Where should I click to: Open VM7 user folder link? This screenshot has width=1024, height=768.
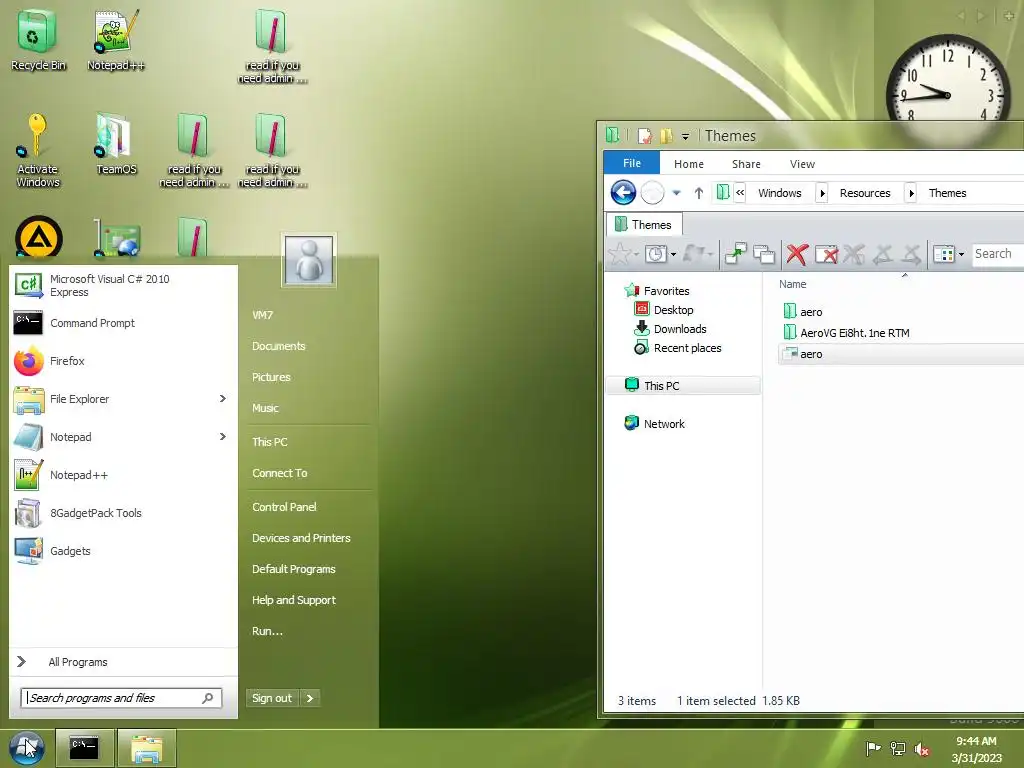pos(263,315)
